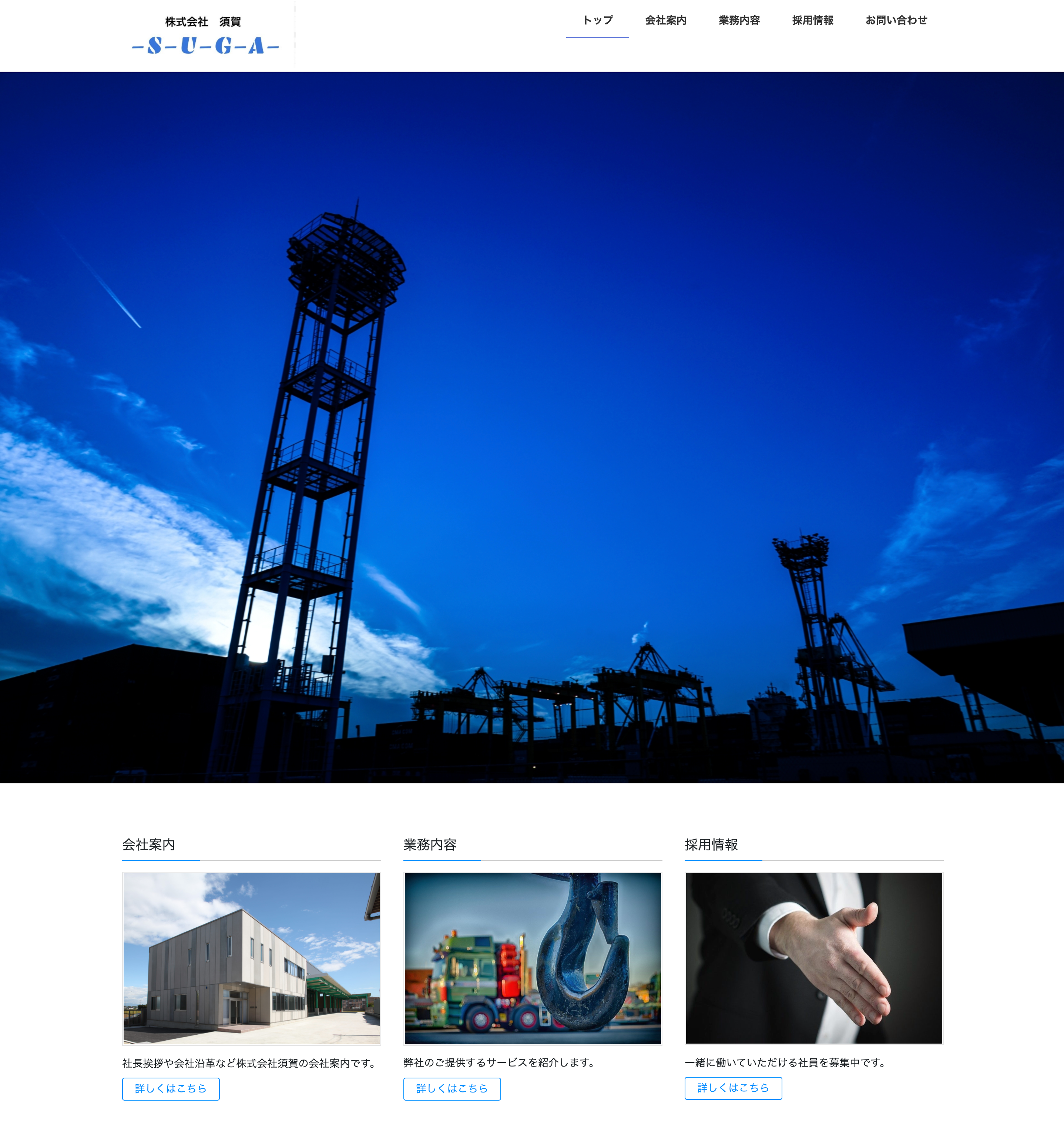Viewport: 1064px width, 1138px height.
Task: Open the トップ navigation item
Action: coord(598,20)
